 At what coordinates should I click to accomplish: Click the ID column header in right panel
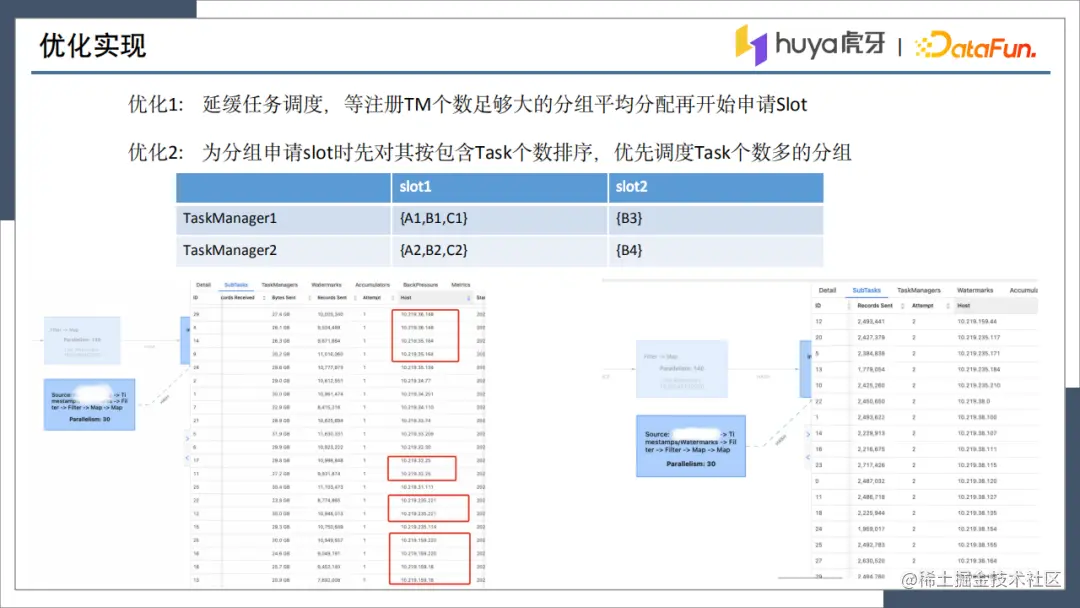[x=818, y=305]
